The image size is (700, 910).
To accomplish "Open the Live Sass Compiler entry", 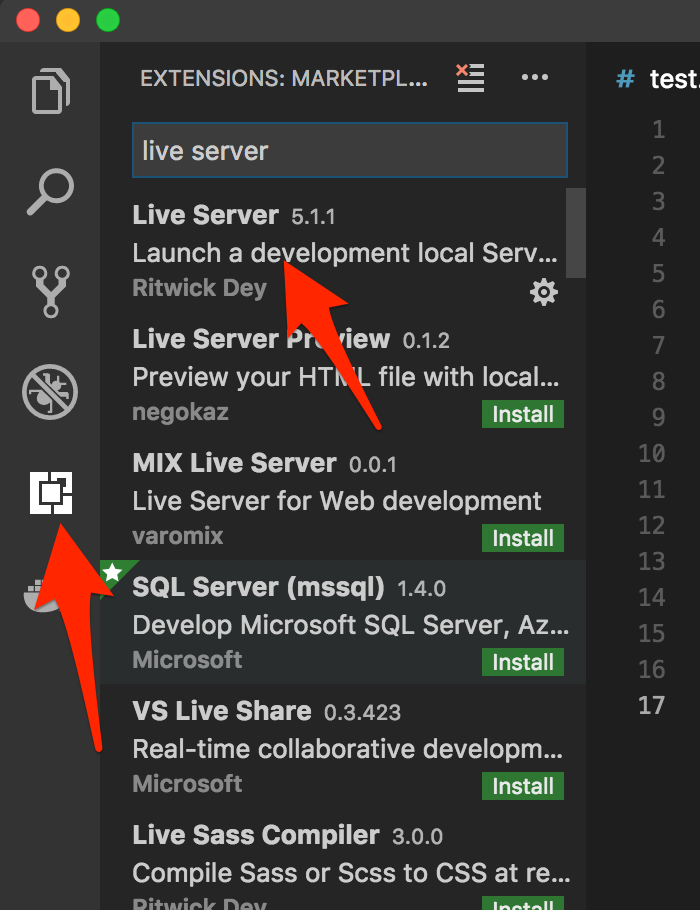I will pyautogui.click(x=342, y=860).
